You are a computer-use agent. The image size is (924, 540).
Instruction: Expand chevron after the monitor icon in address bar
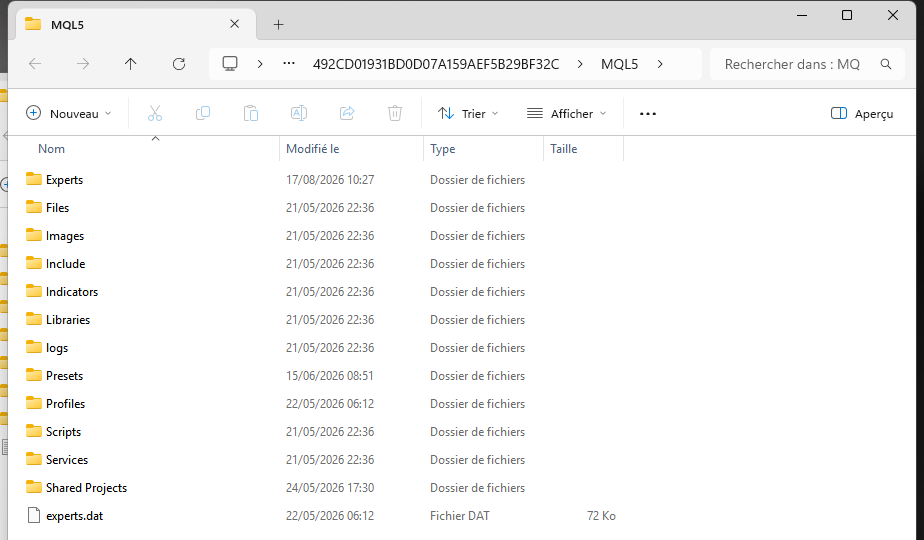click(260, 64)
